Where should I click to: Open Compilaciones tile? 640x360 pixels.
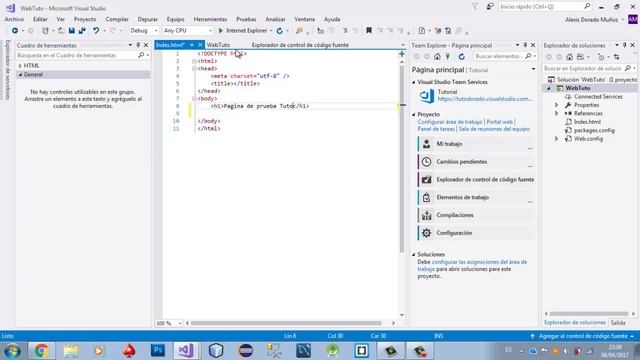click(476, 215)
